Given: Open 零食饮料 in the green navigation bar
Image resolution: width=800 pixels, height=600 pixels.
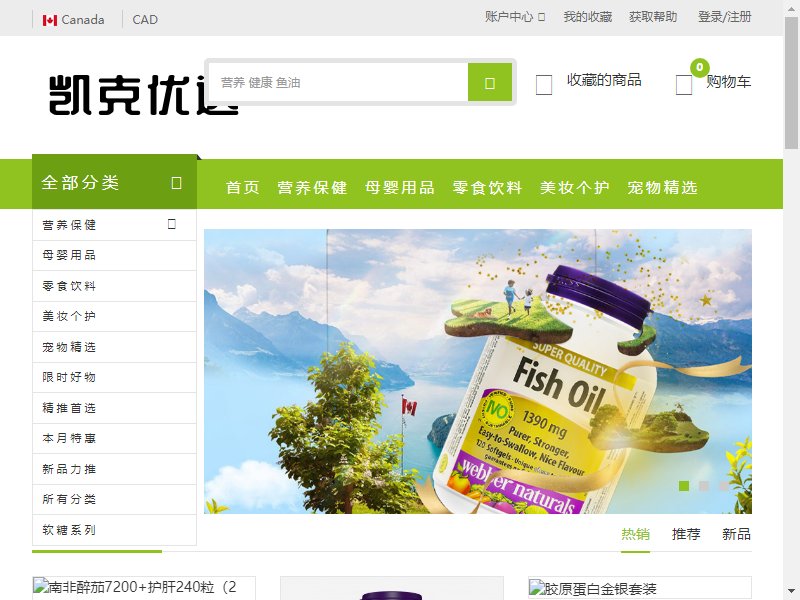Looking at the screenshot, I should tap(487, 187).
